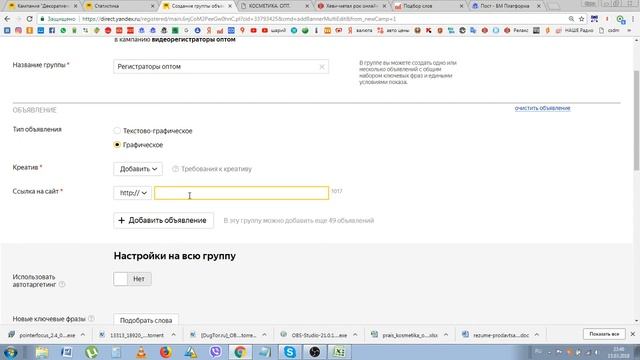
Task: Expand options for the DugTor torrent download
Action: point(264,335)
